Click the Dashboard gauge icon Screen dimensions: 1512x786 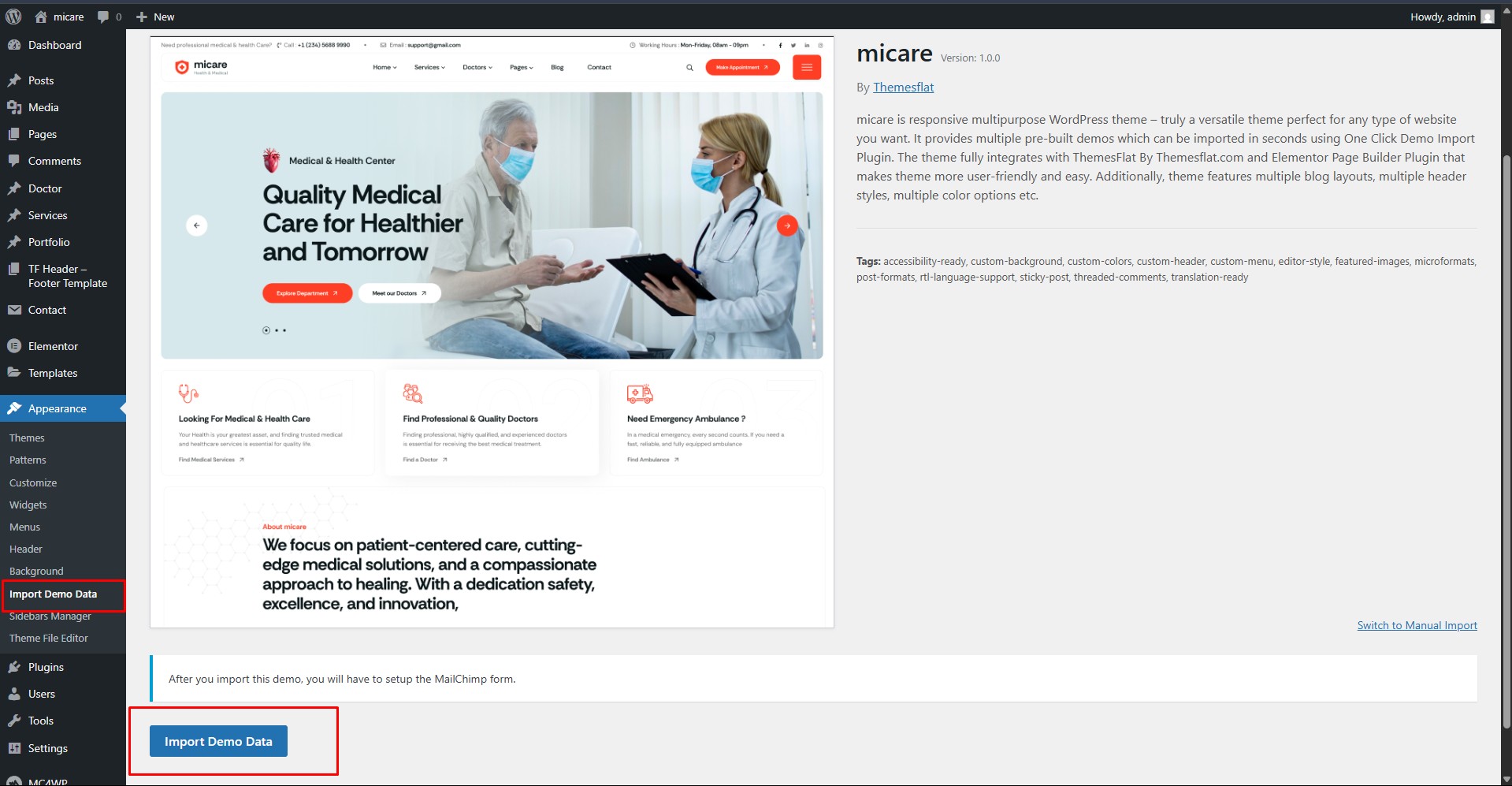[x=14, y=45]
